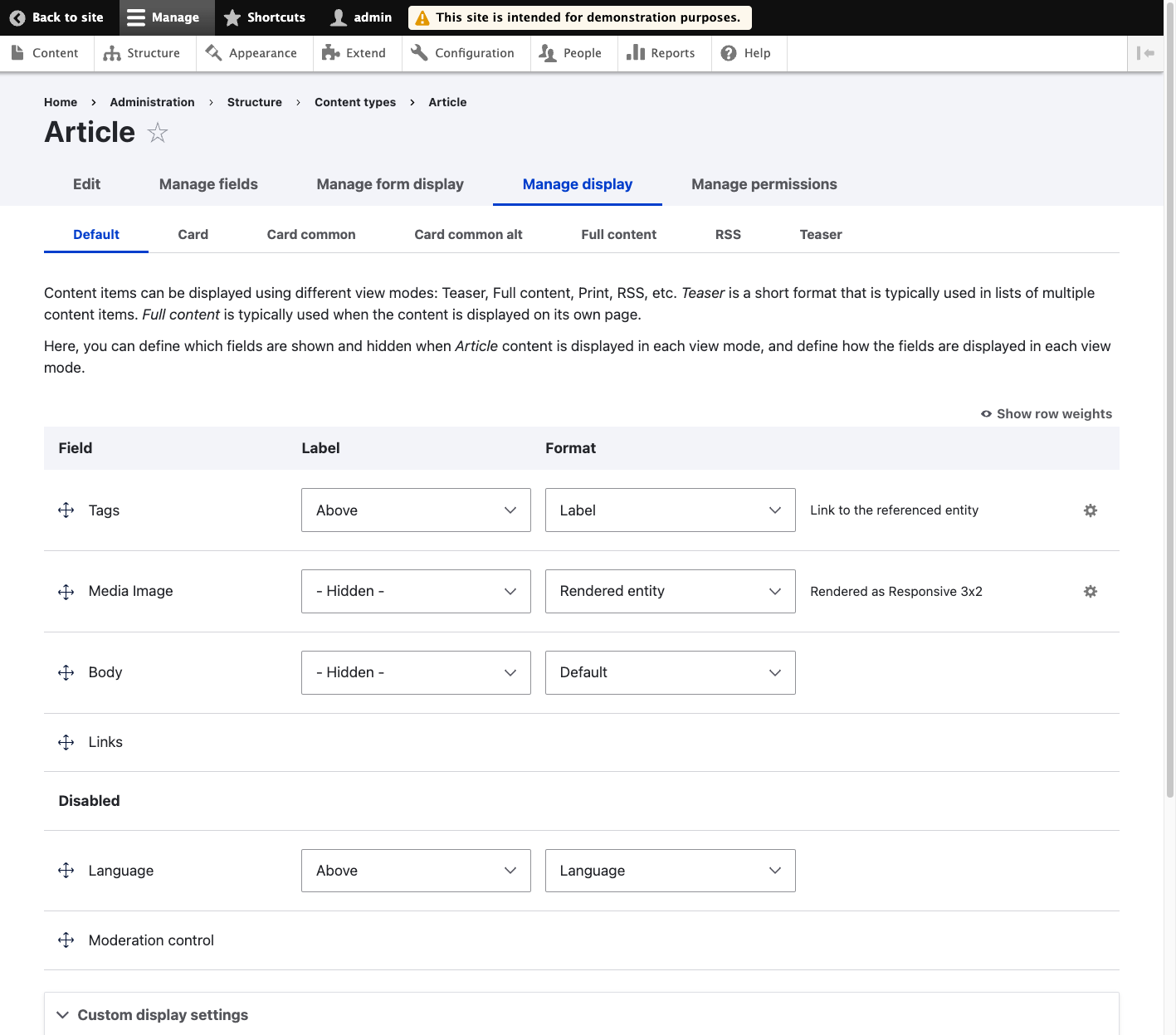Image resolution: width=1176 pixels, height=1035 pixels.
Task: Open the Appearance paintbrush icon
Action: pos(212,52)
